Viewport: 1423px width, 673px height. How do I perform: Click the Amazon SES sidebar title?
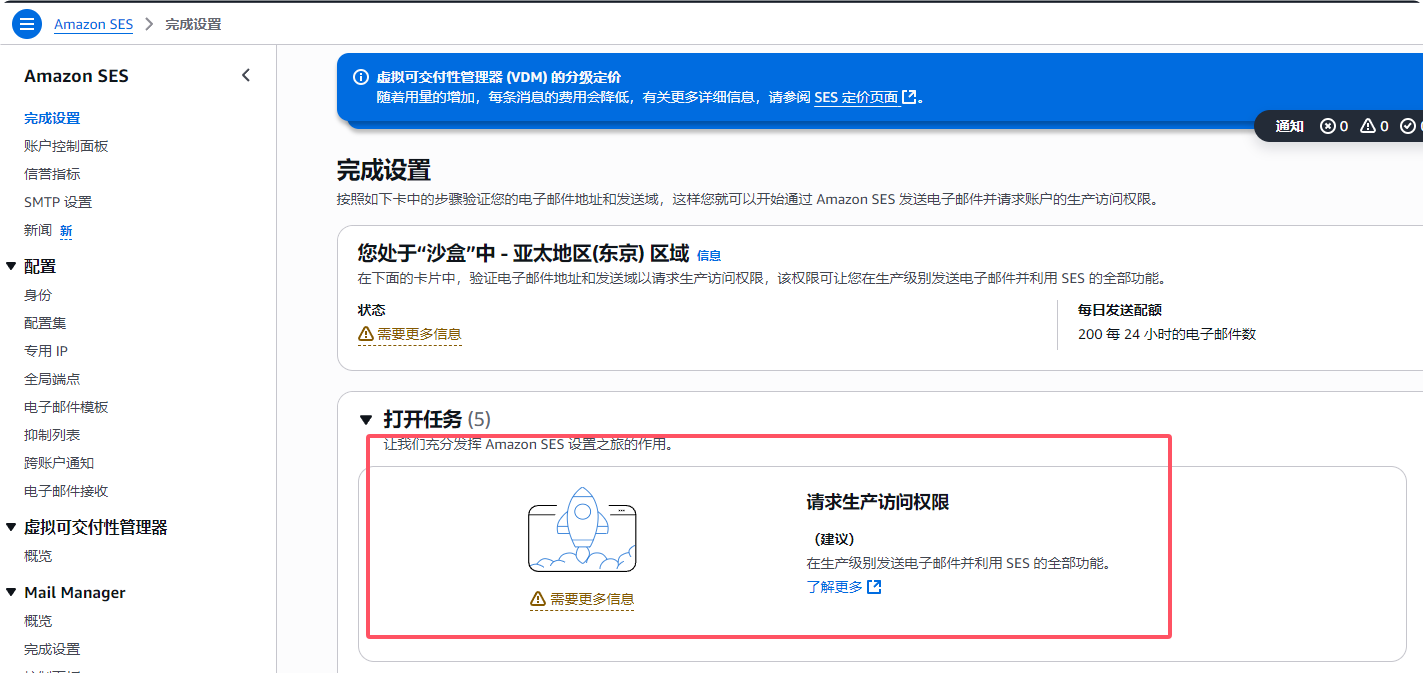point(76,76)
